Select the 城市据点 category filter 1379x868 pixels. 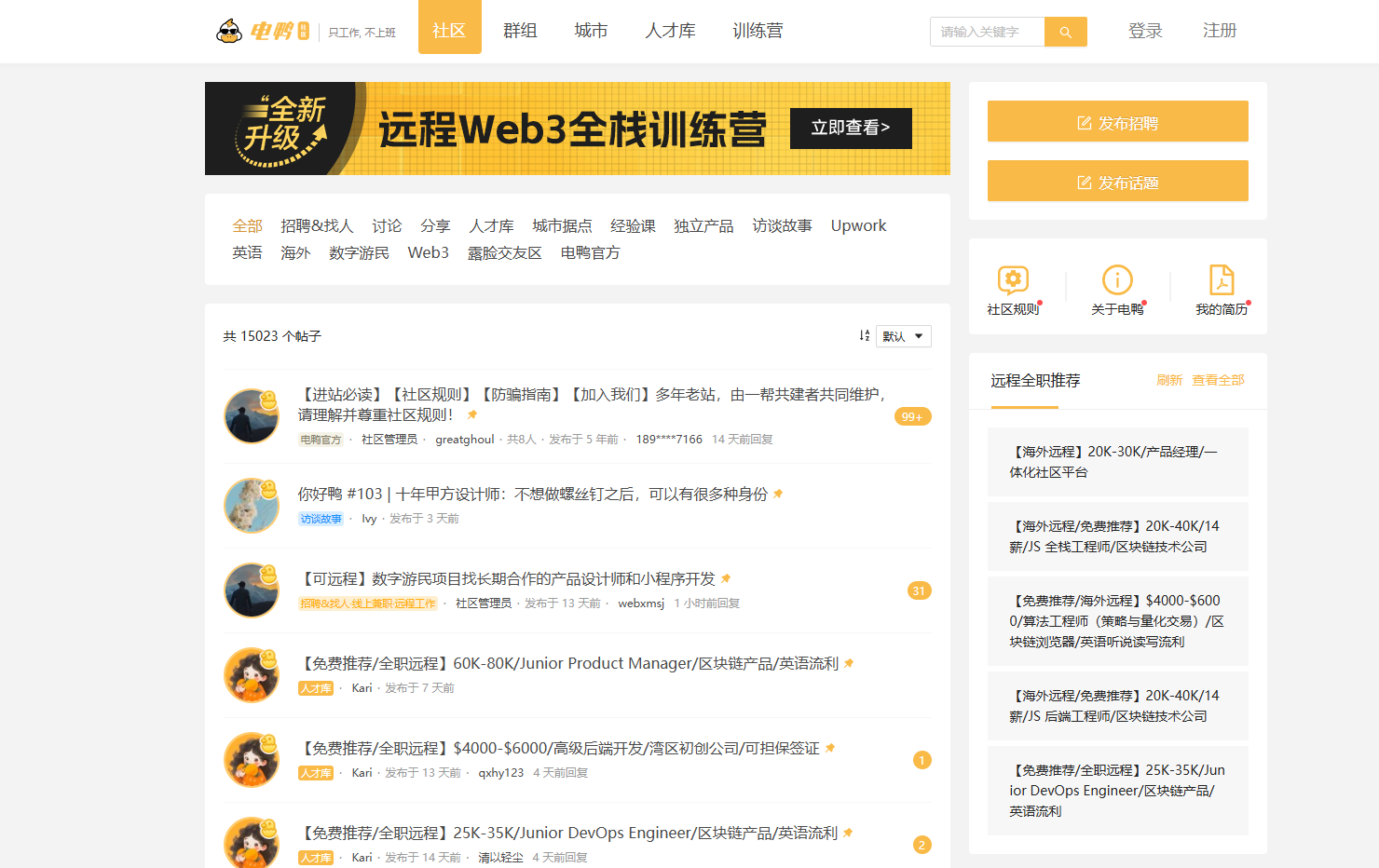(562, 225)
